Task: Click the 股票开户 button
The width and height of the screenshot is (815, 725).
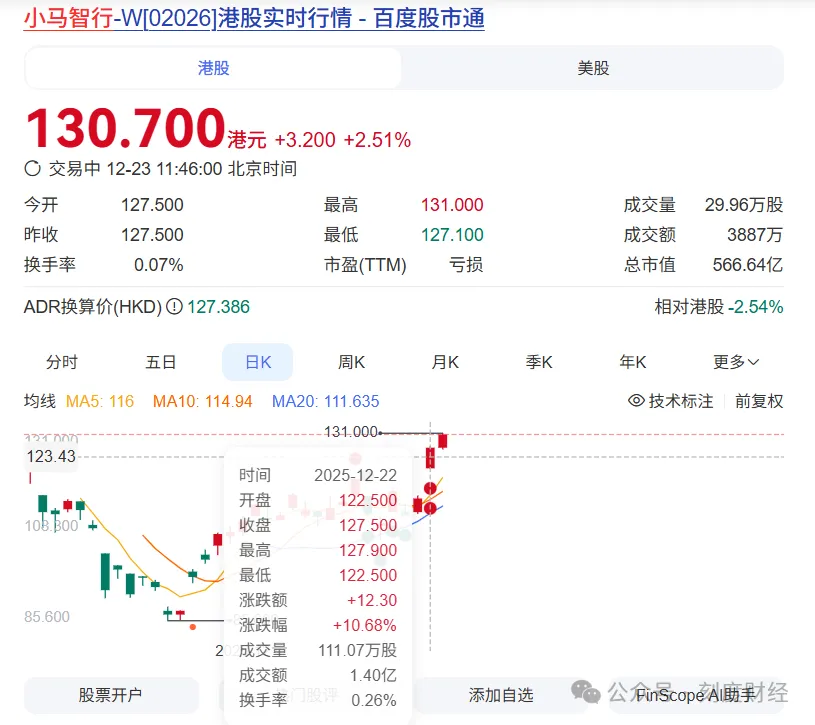Action: [x=110, y=695]
